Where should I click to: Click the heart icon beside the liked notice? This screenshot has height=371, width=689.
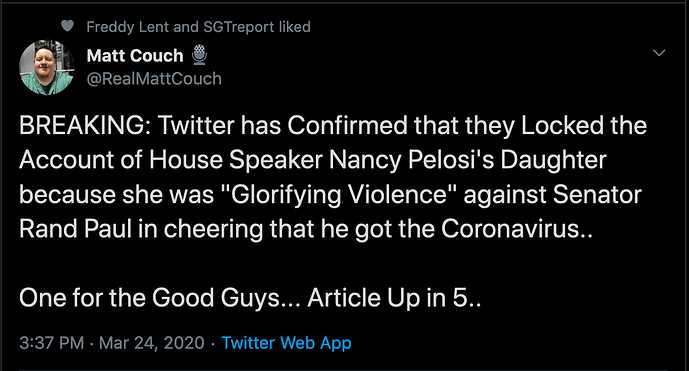point(67,26)
